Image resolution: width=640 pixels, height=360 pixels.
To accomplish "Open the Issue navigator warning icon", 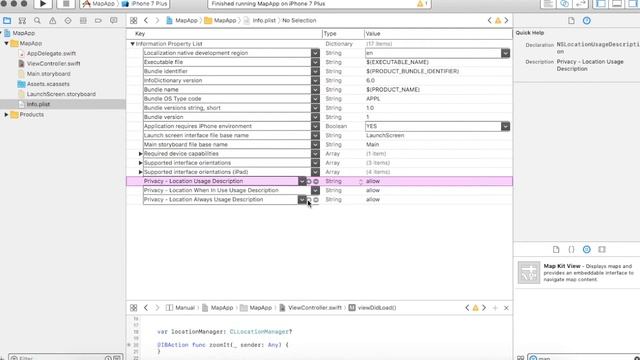I will [53, 20].
